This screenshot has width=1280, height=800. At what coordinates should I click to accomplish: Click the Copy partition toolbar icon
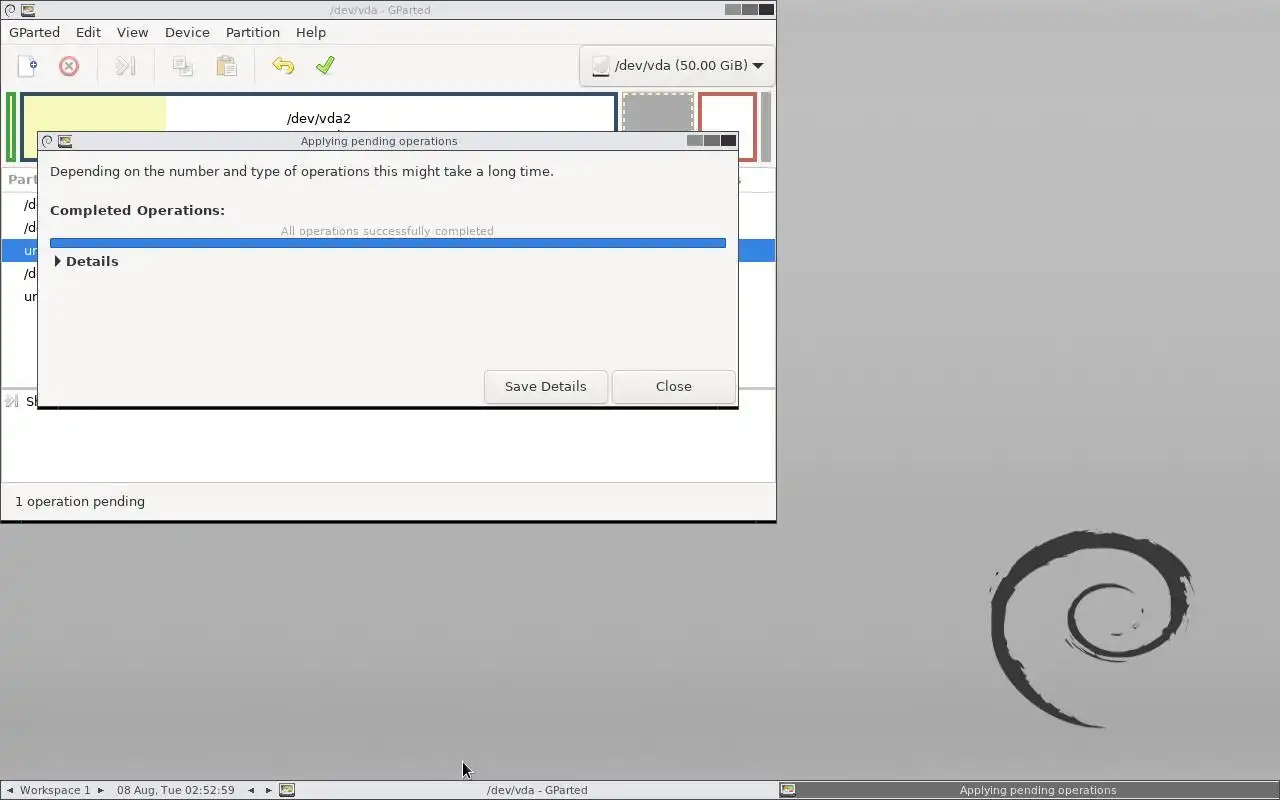pyautogui.click(x=182, y=66)
